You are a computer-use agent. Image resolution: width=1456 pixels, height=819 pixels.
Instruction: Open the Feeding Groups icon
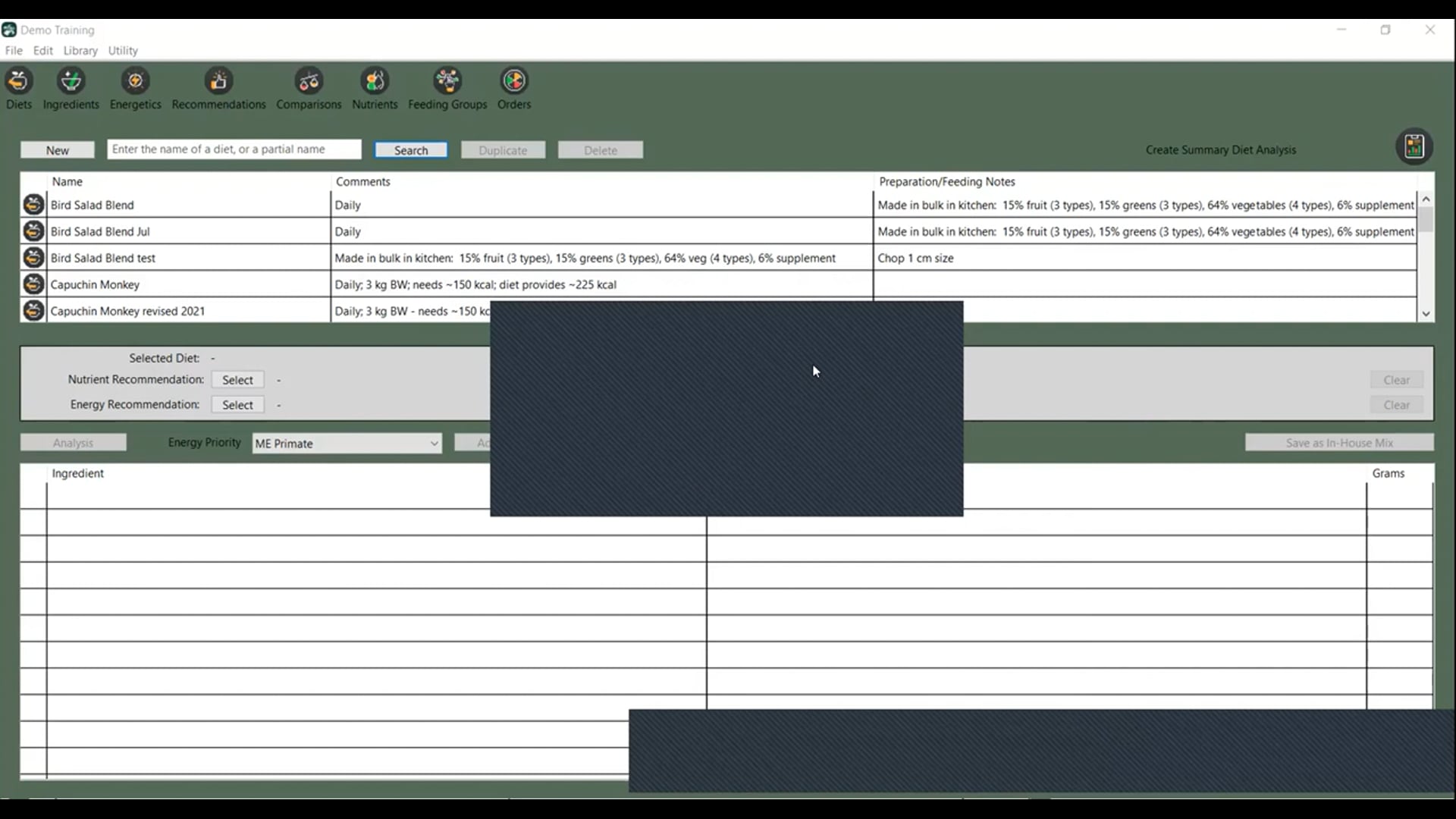[447, 81]
